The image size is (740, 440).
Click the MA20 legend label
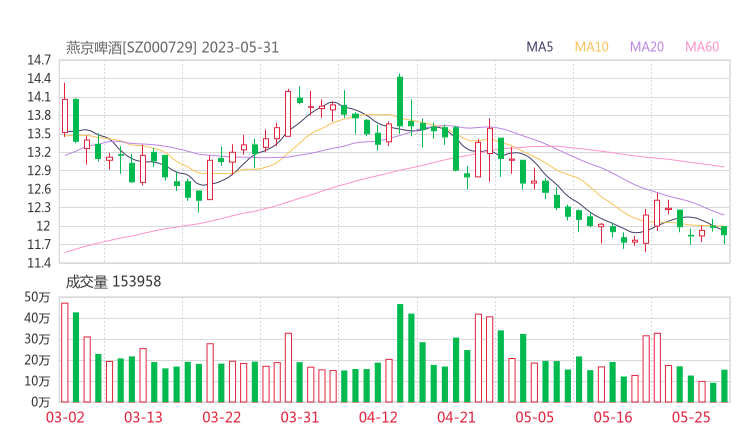[647, 47]
